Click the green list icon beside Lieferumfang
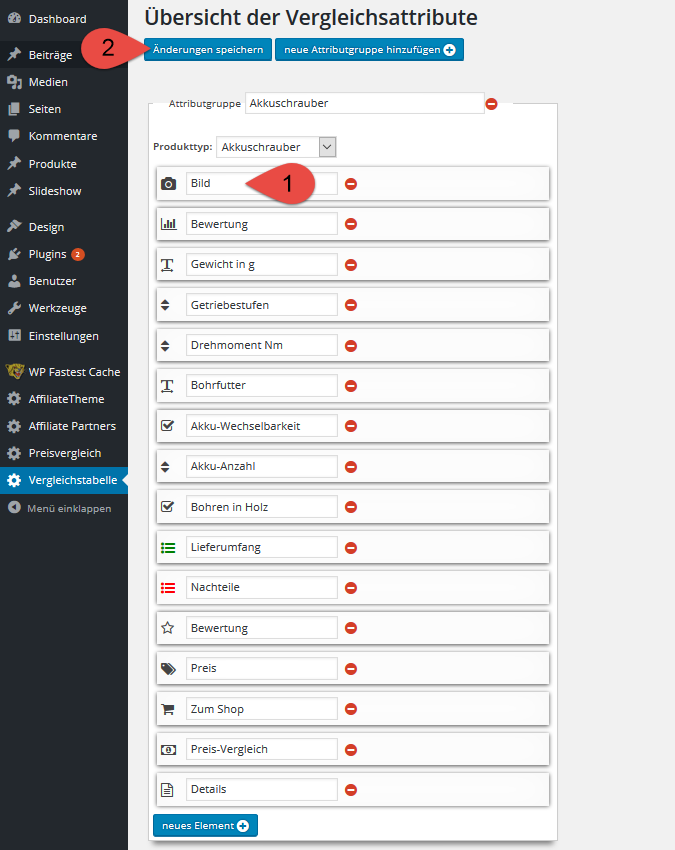The image size is (675, 850). [168, 548]
